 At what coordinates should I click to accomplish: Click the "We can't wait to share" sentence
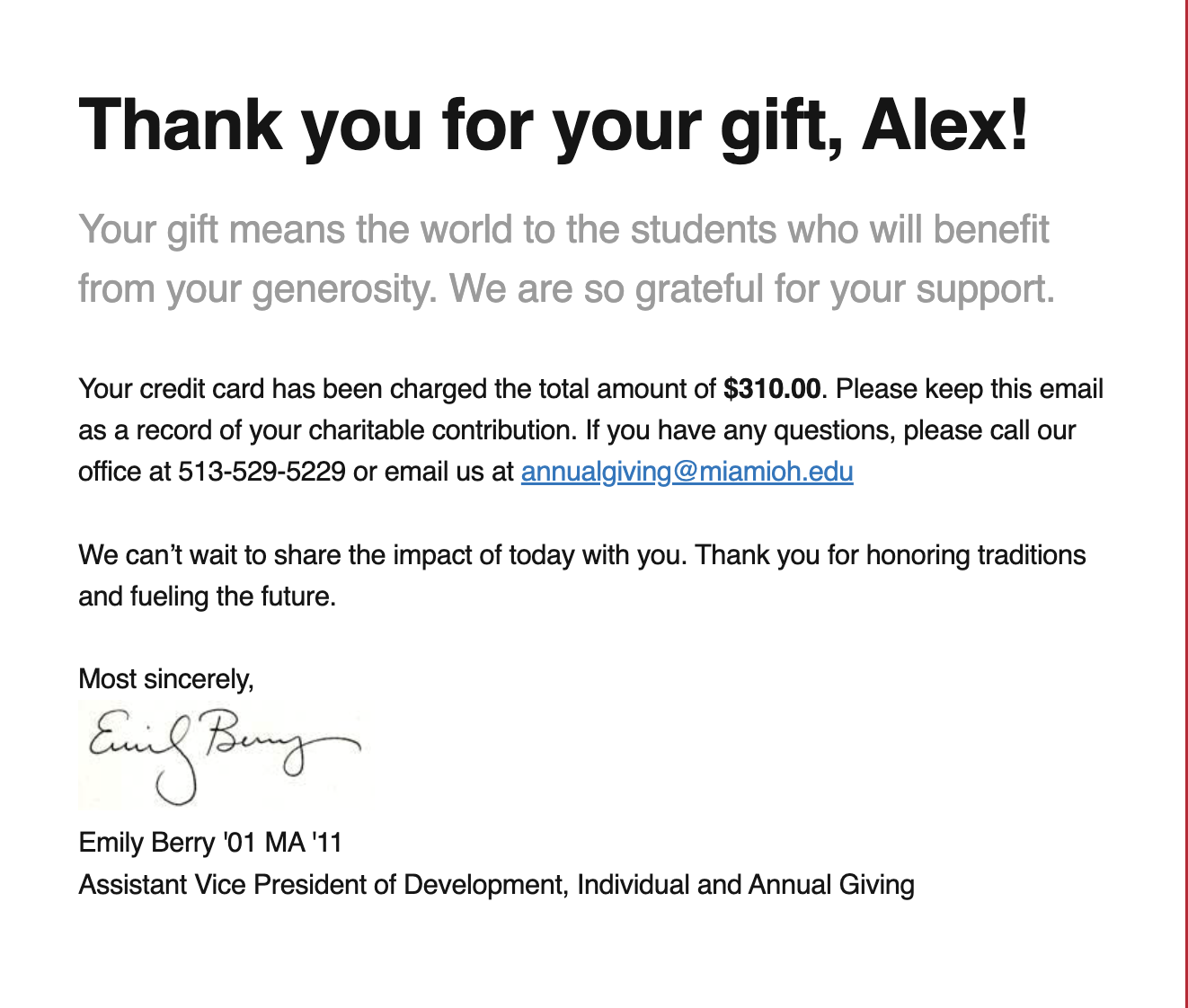(x=383, y=555)
